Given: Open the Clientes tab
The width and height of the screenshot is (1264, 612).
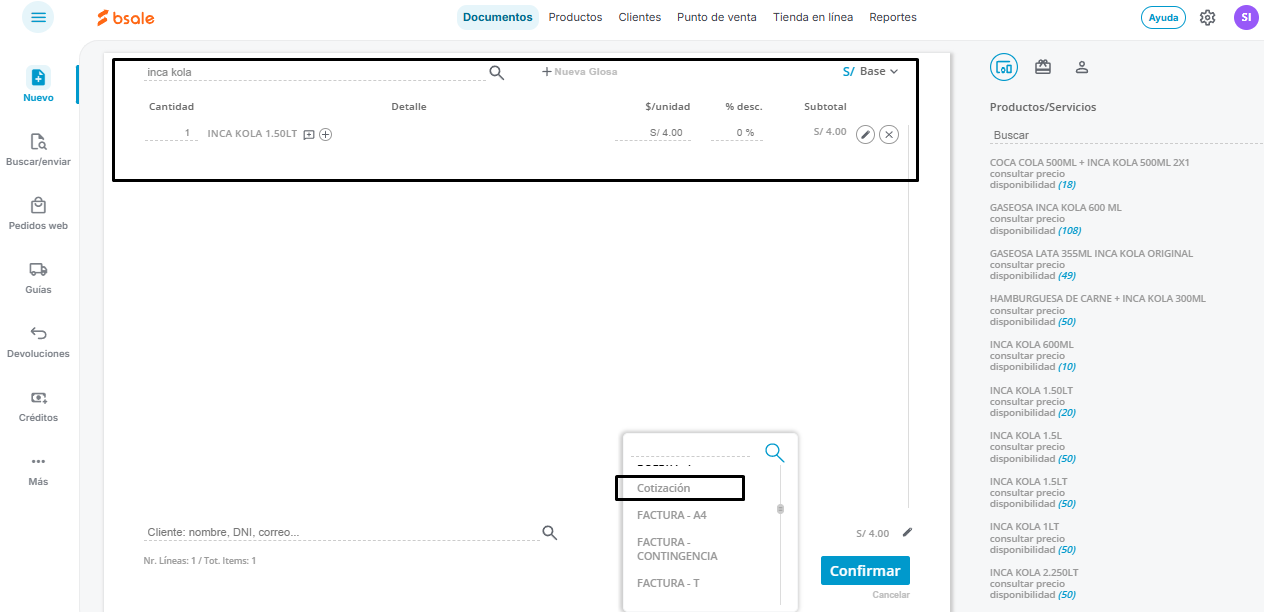Looking at the screenshot, I should point(640,17).
